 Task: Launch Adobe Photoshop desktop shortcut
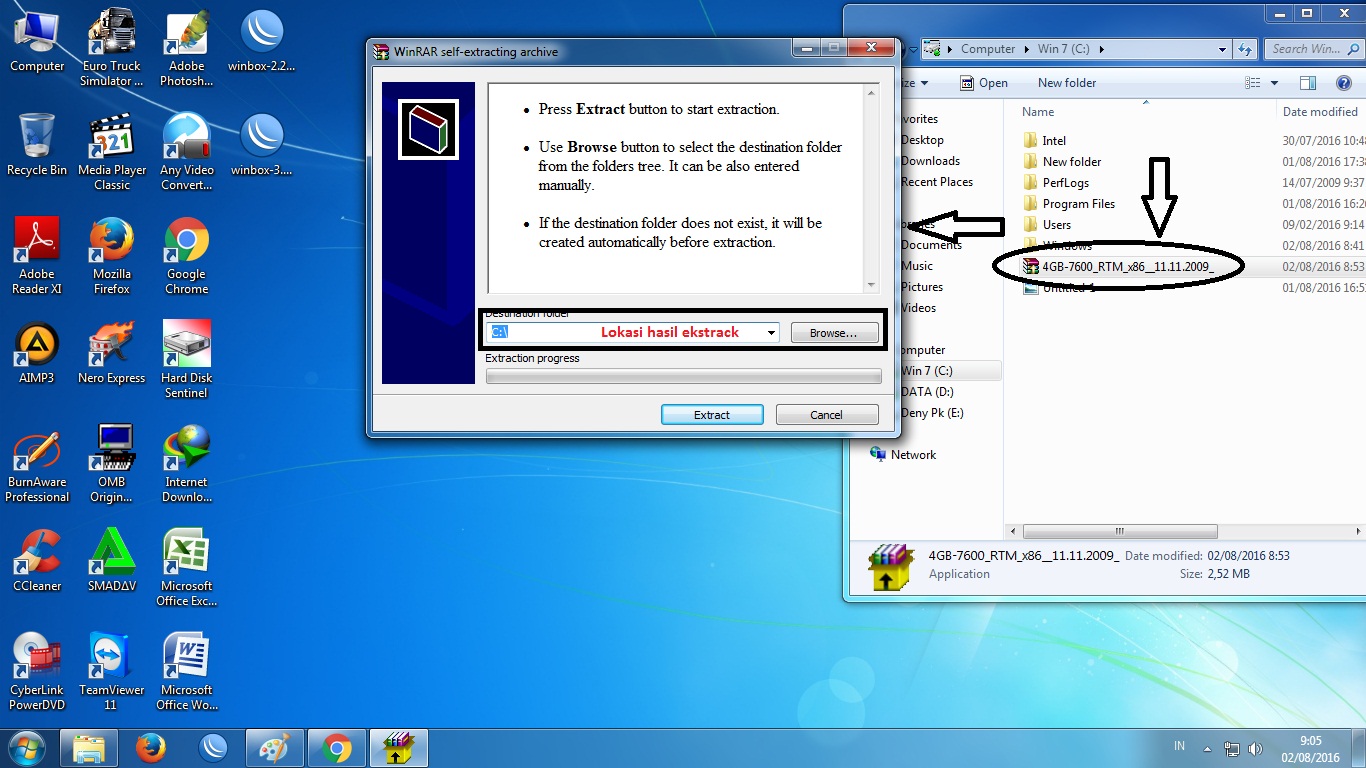click(187, 47)
